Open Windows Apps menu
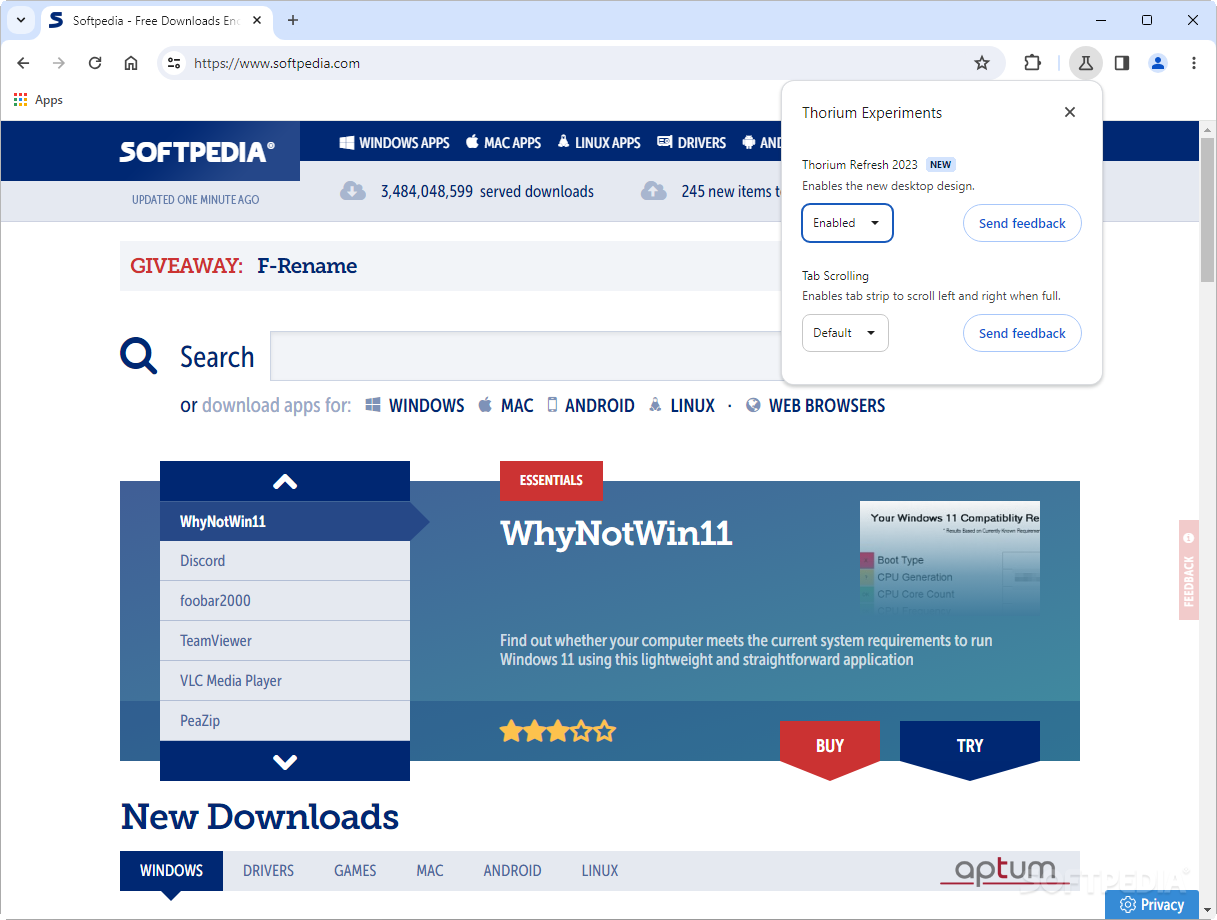1217x920 pixels. click(394, 143)
